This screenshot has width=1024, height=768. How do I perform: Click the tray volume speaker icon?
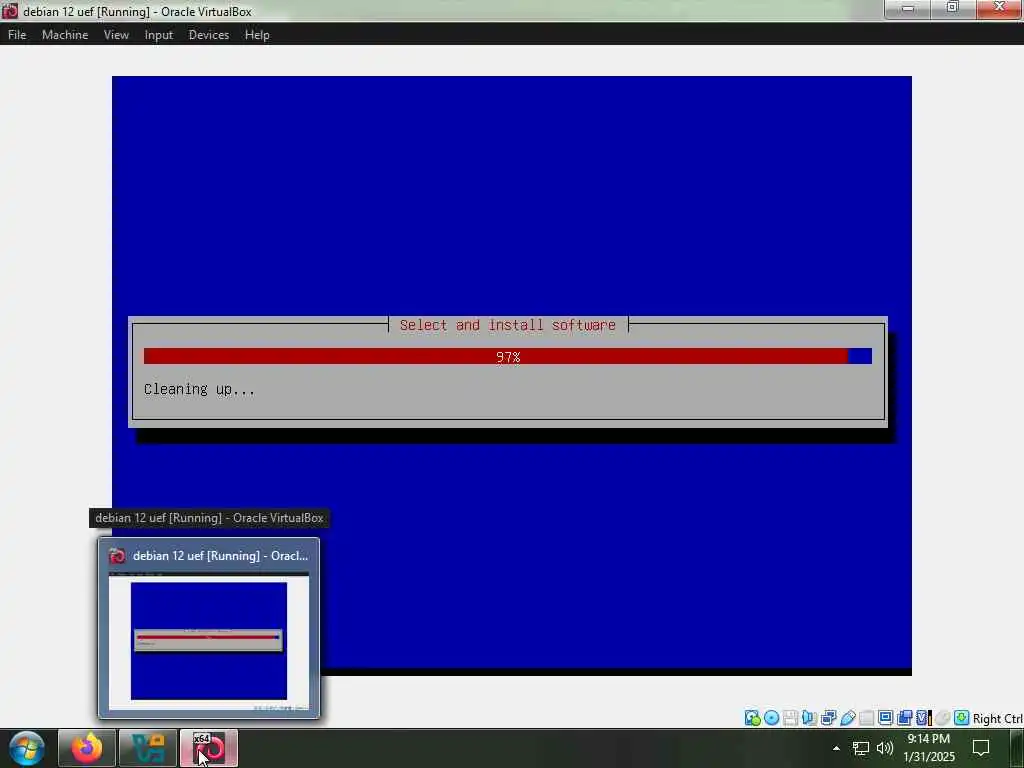pyautogui.click(x=885, y=748)
